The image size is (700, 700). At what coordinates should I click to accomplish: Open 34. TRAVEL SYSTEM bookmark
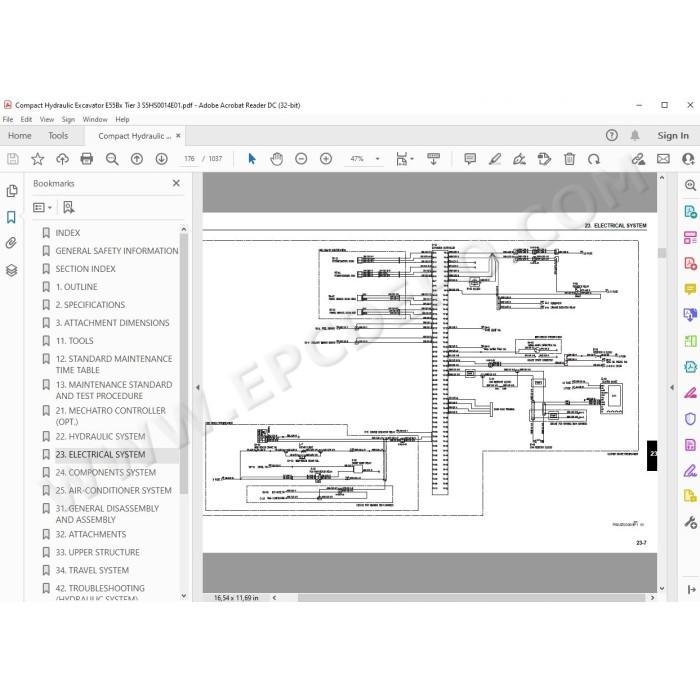click(x=92, y=571)
